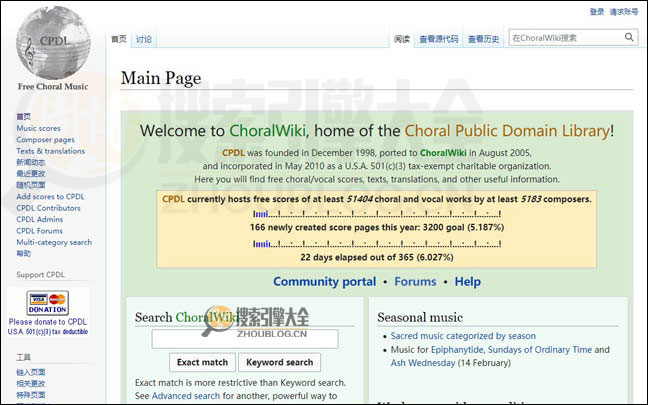648x405 pixels.
Task: Click the search magnifier icon
Action: click(629, 38)
